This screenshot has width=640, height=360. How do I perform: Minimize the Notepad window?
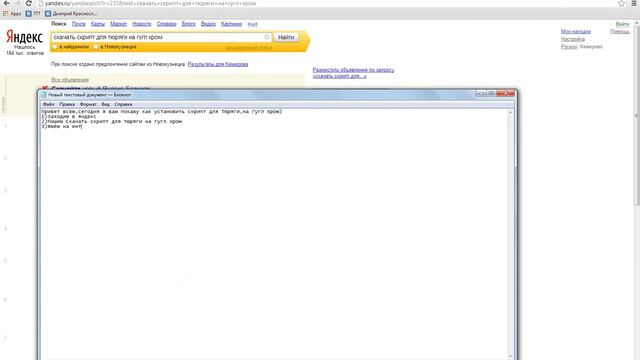481,93
